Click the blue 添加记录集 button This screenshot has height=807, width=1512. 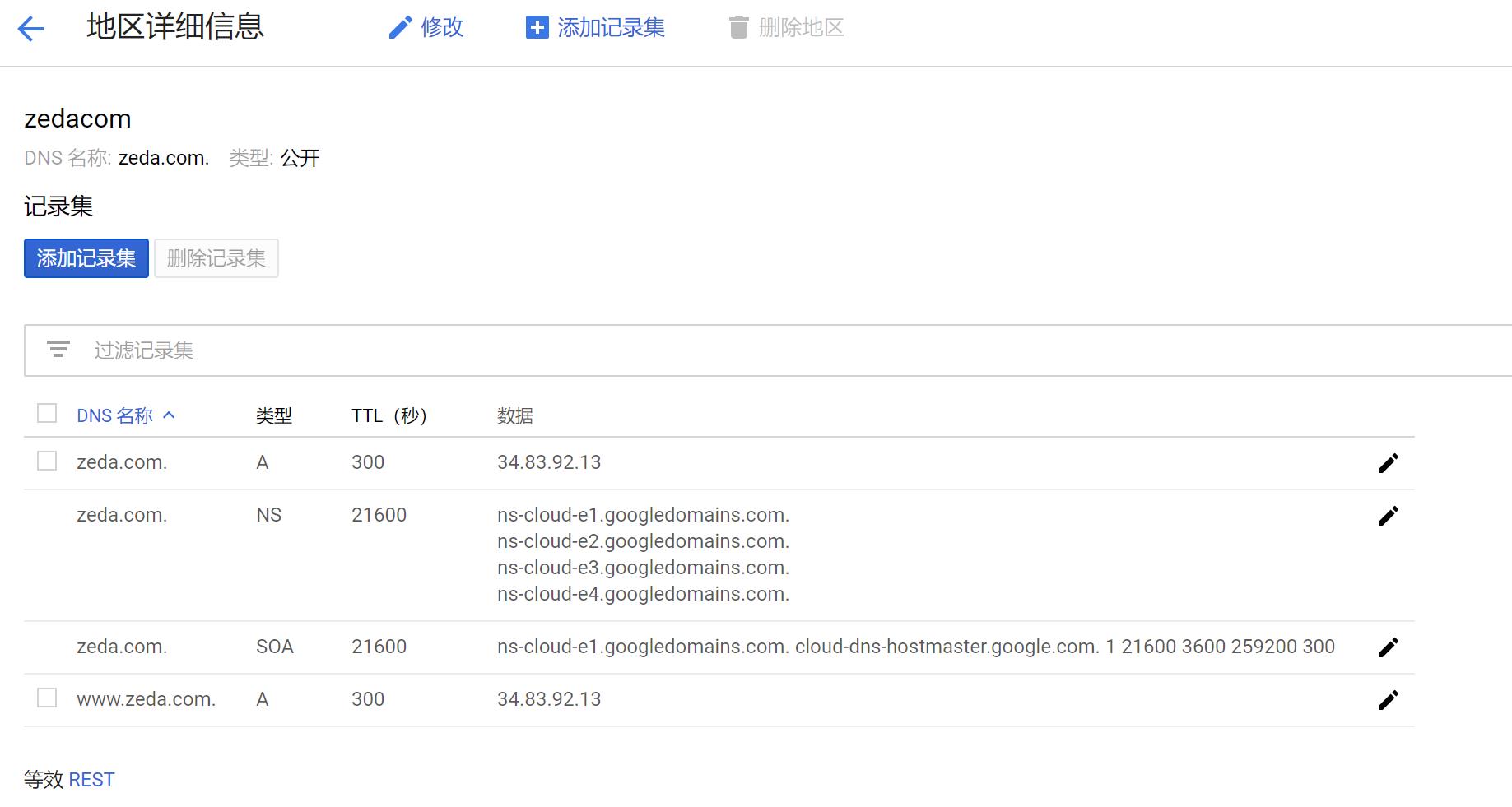pyautogui.click(x=86, y=258)
